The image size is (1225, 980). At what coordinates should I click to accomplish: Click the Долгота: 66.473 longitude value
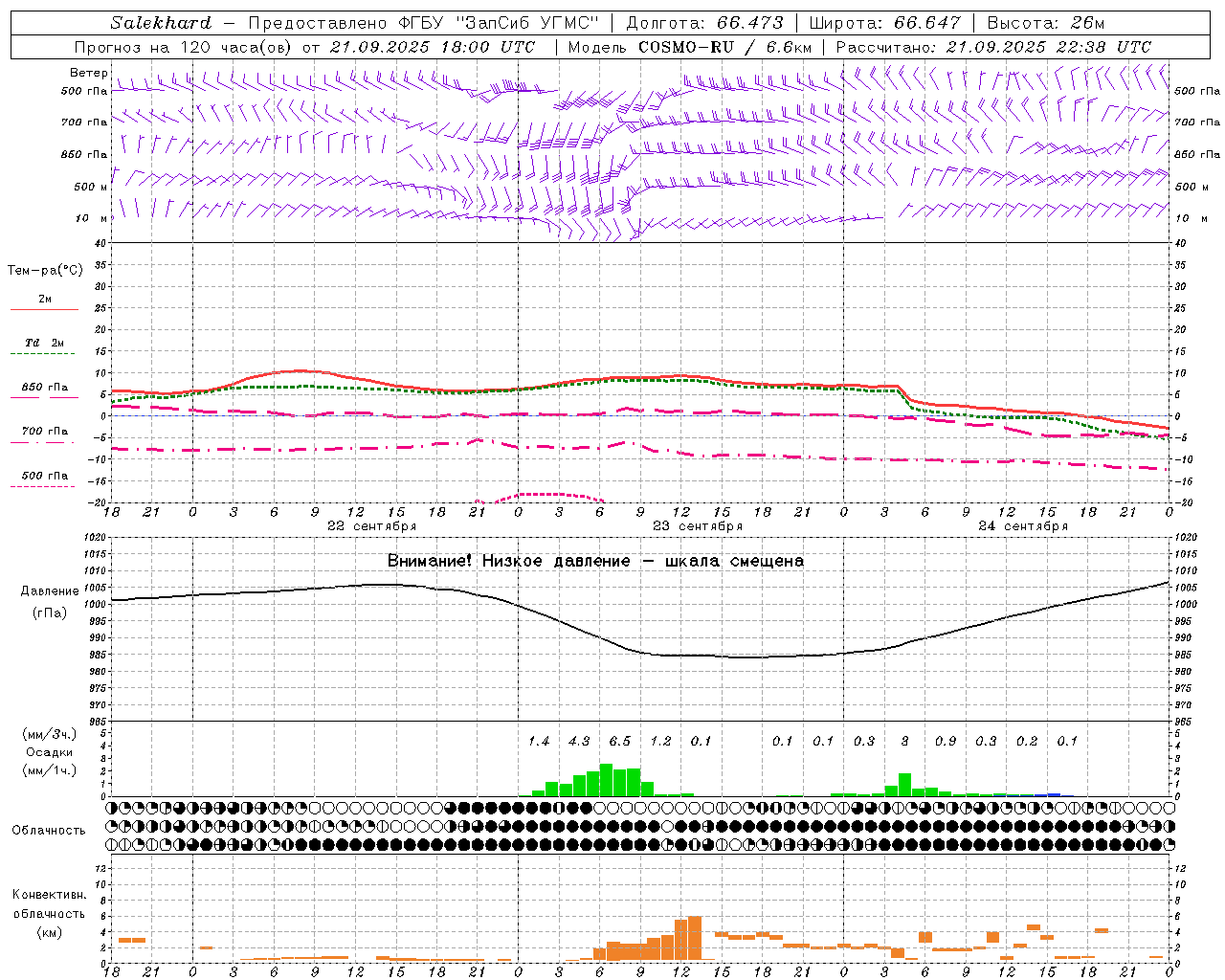tap(704, 23)
